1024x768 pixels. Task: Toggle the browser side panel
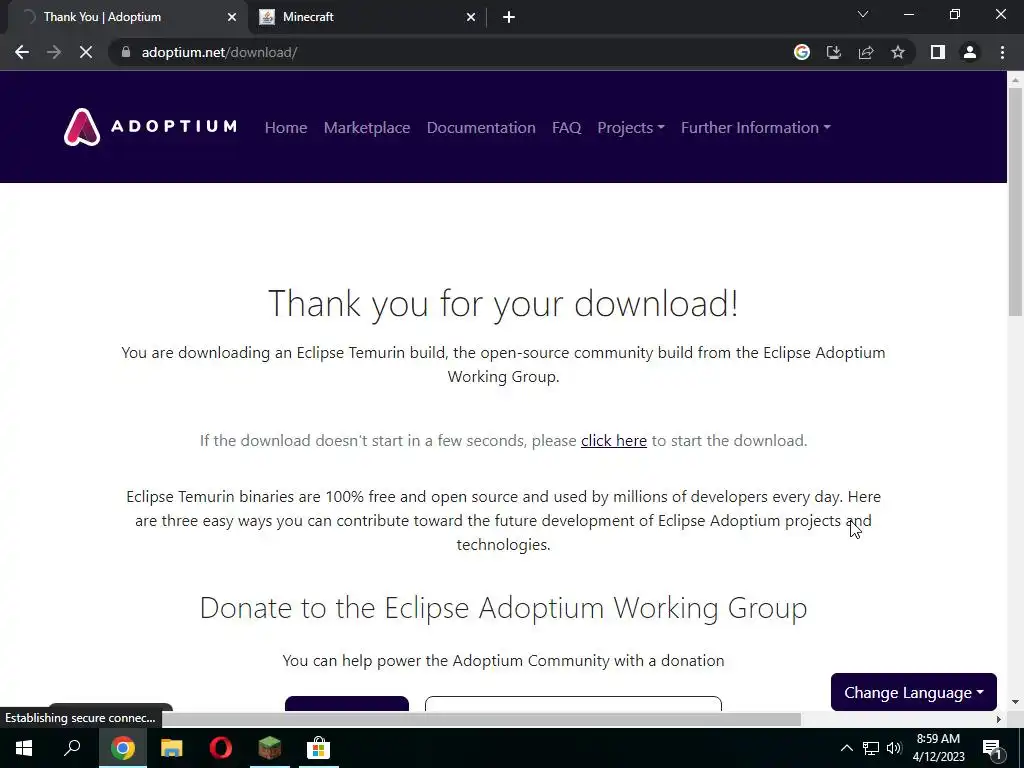pyautogui.click(x=938, y=52)
